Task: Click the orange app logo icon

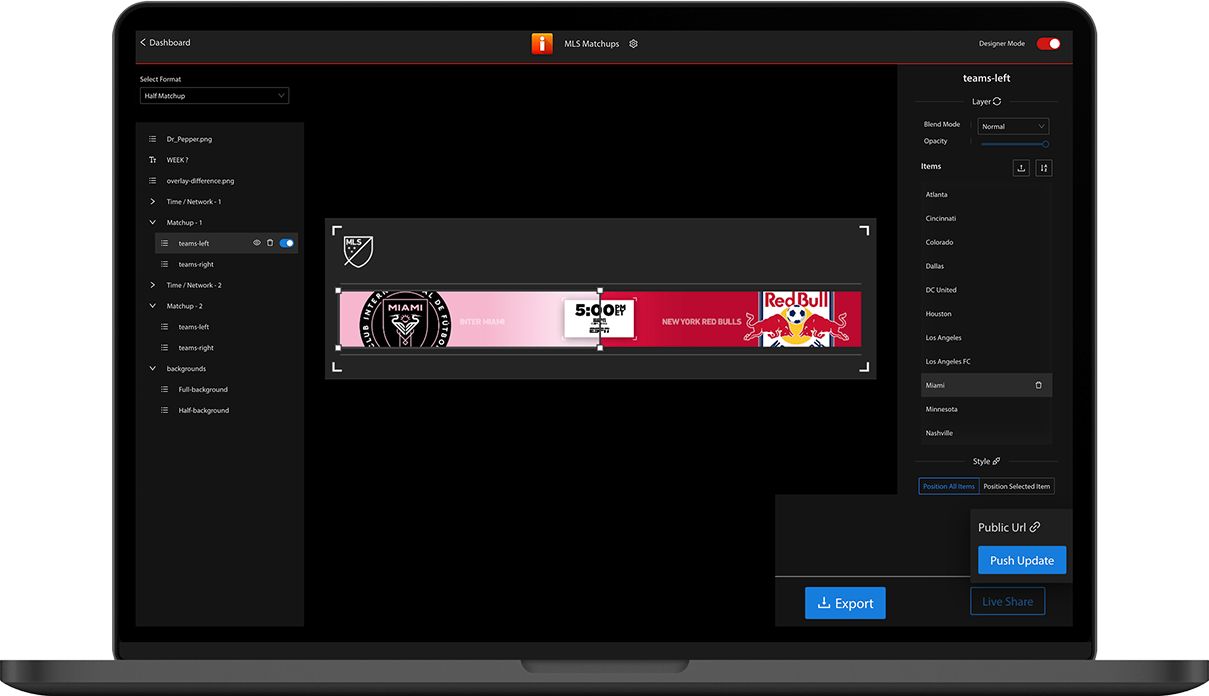Action: 542,44
